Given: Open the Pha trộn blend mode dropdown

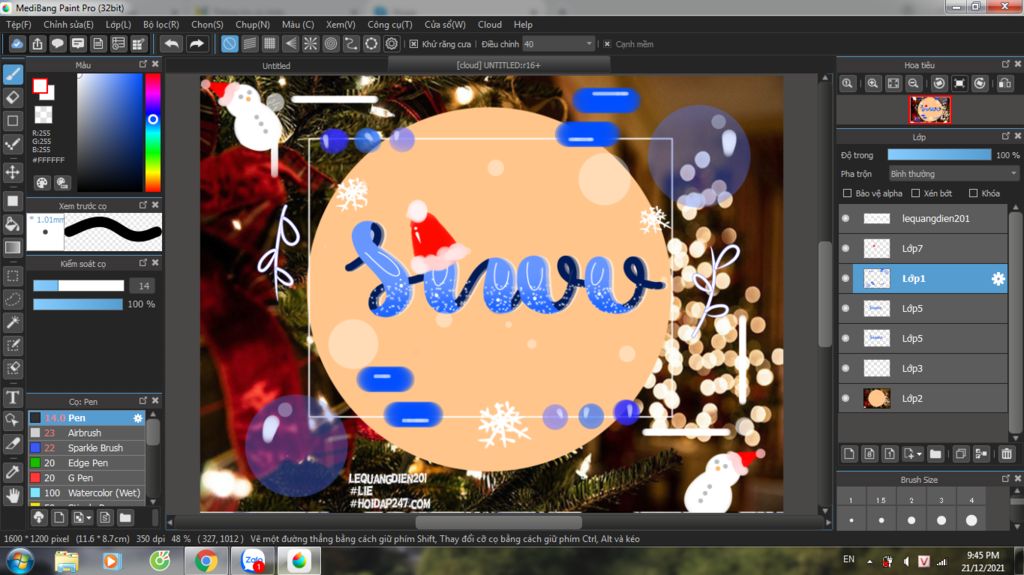Looking at the screenshot, I should tap(953, 174).
